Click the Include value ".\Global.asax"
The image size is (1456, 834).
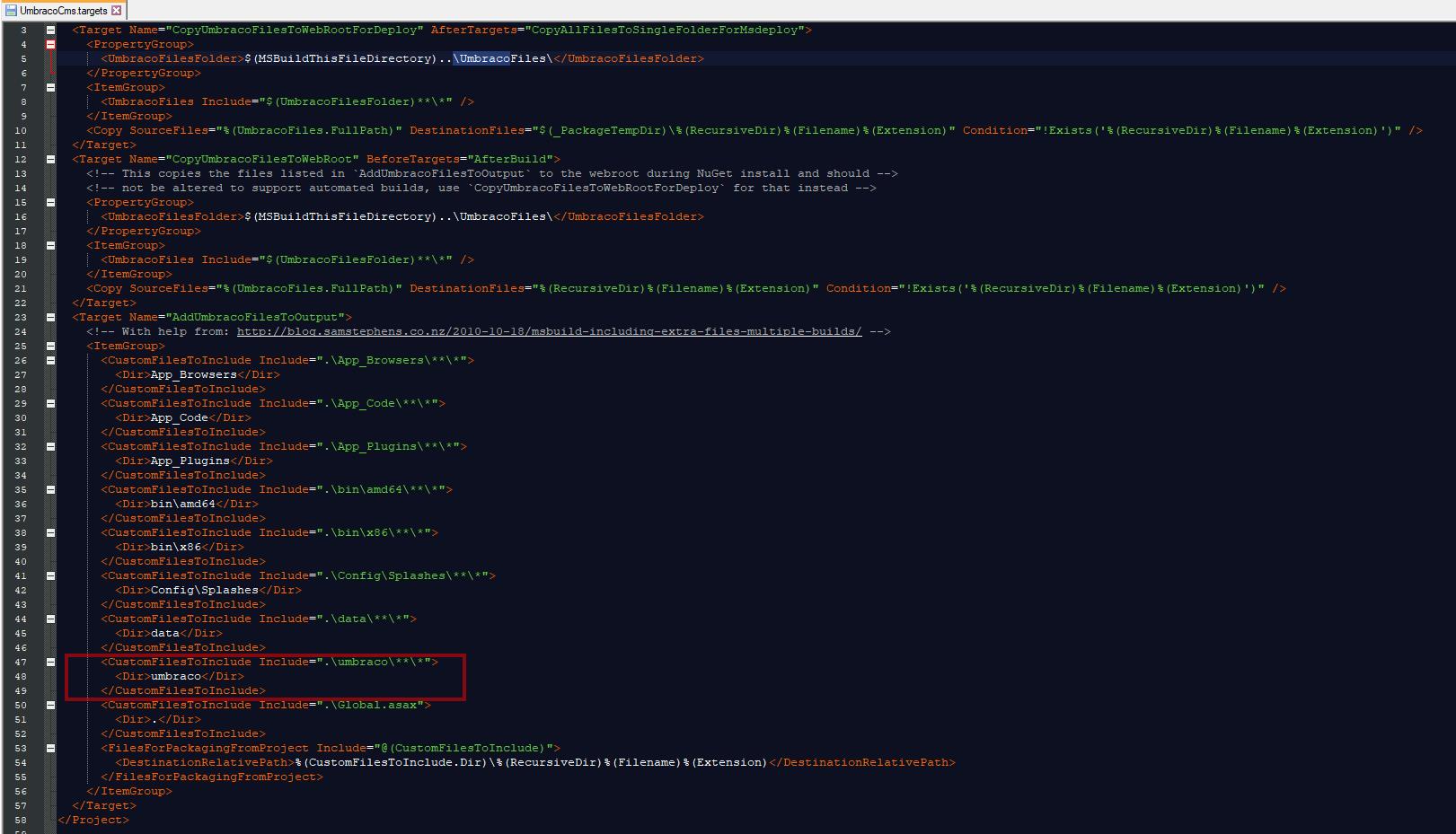(369, 705)
